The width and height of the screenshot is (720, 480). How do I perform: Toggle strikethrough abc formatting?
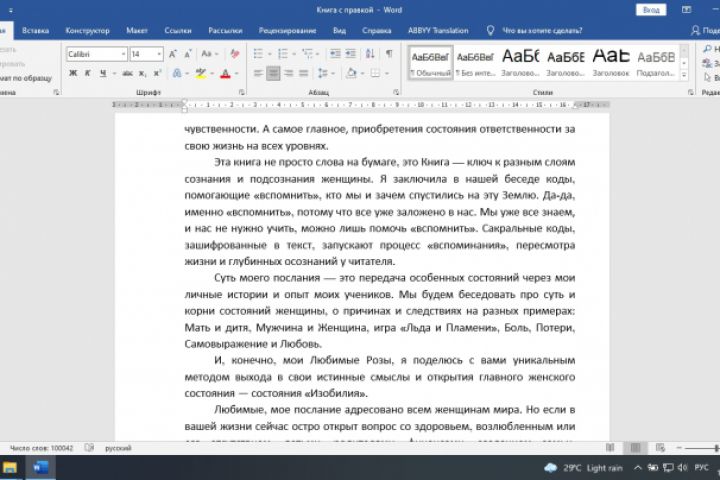[x=128, y=73]
